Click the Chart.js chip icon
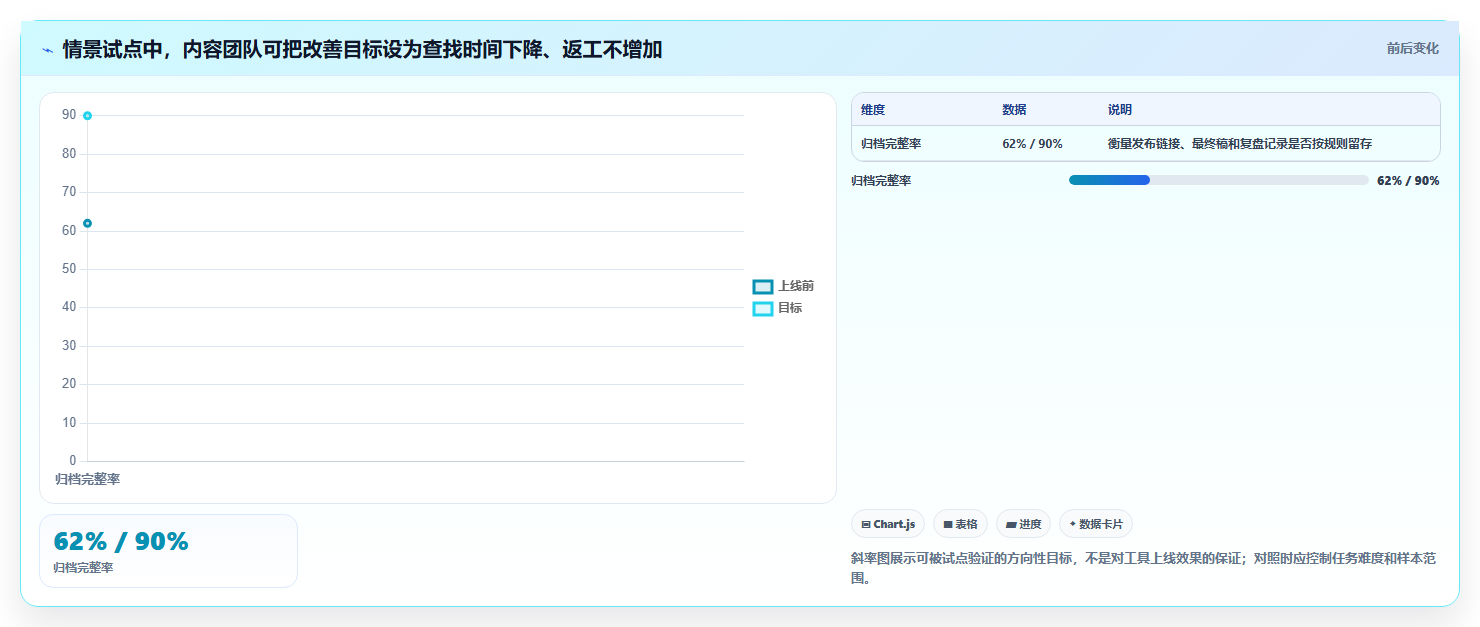This screenshot has width=1480, height=627. point(866,524)
